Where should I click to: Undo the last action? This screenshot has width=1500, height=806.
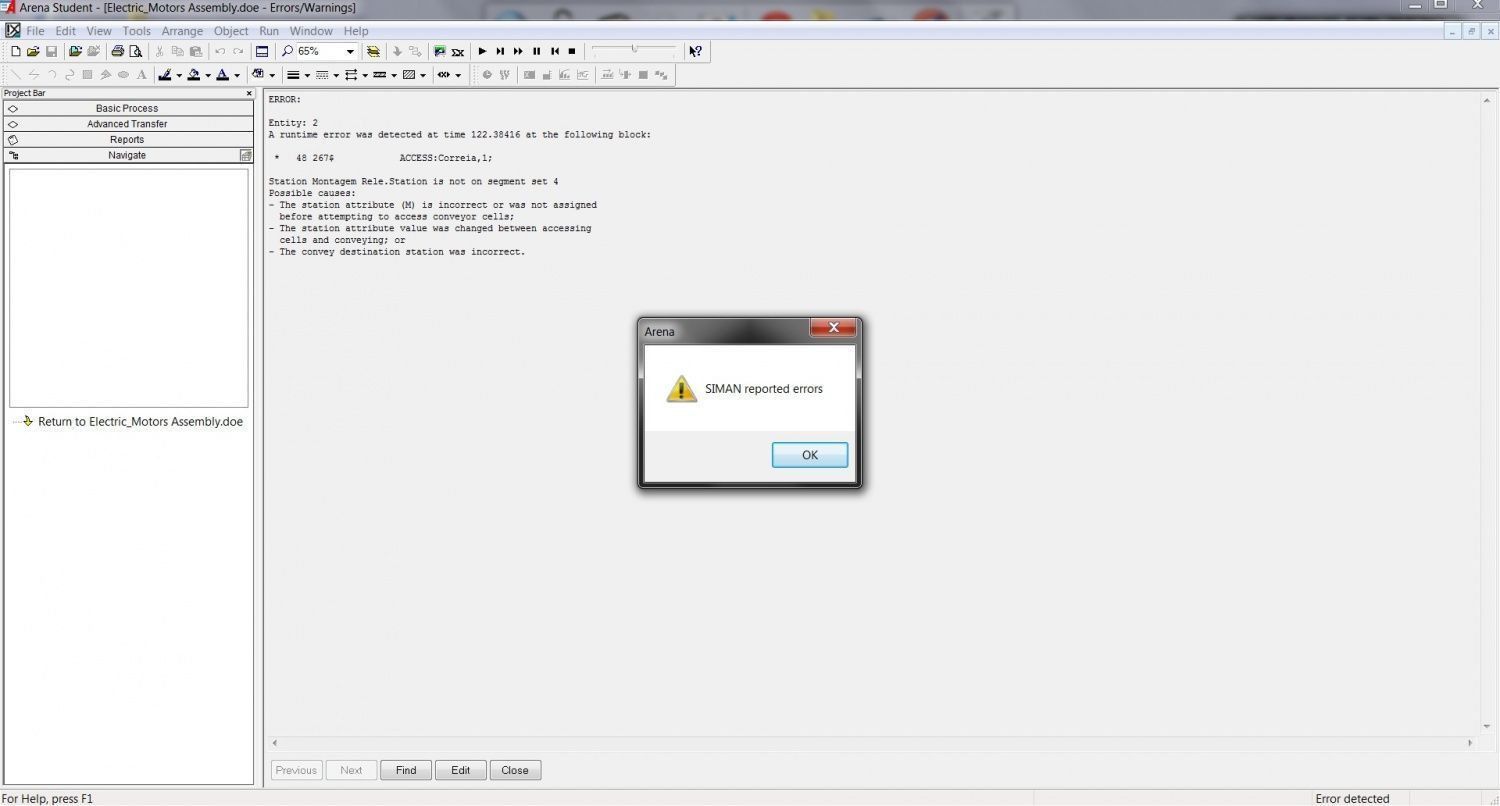pos(219,51)
